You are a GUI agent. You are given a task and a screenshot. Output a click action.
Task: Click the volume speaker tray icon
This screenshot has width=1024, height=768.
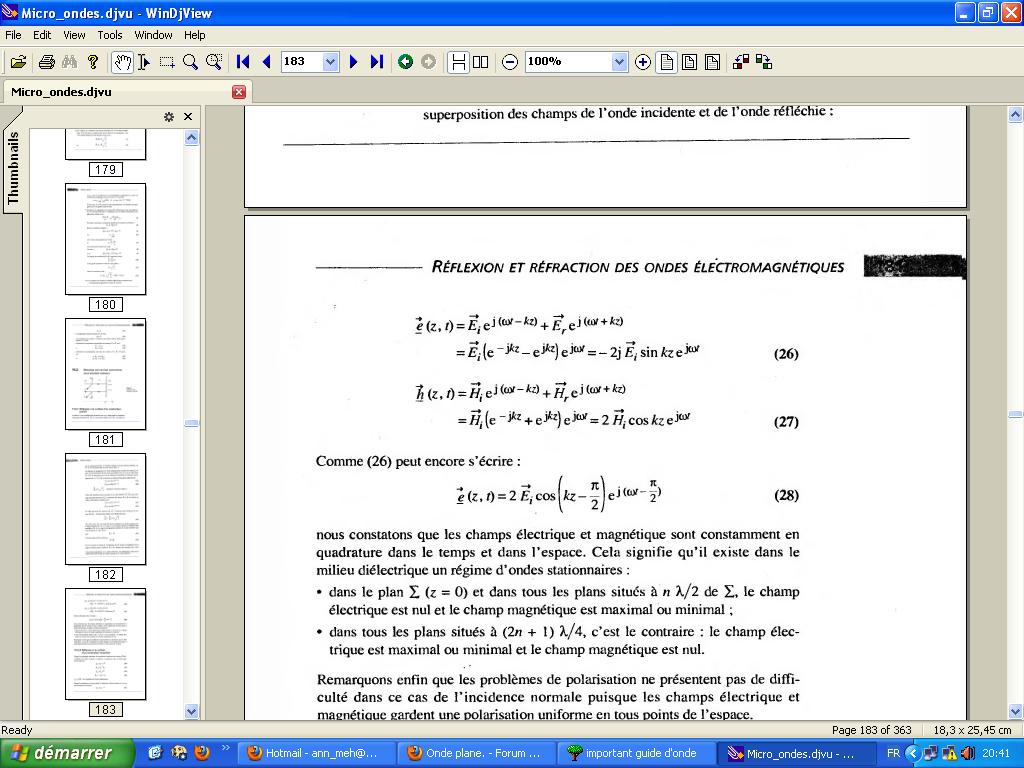click(968, 753)
